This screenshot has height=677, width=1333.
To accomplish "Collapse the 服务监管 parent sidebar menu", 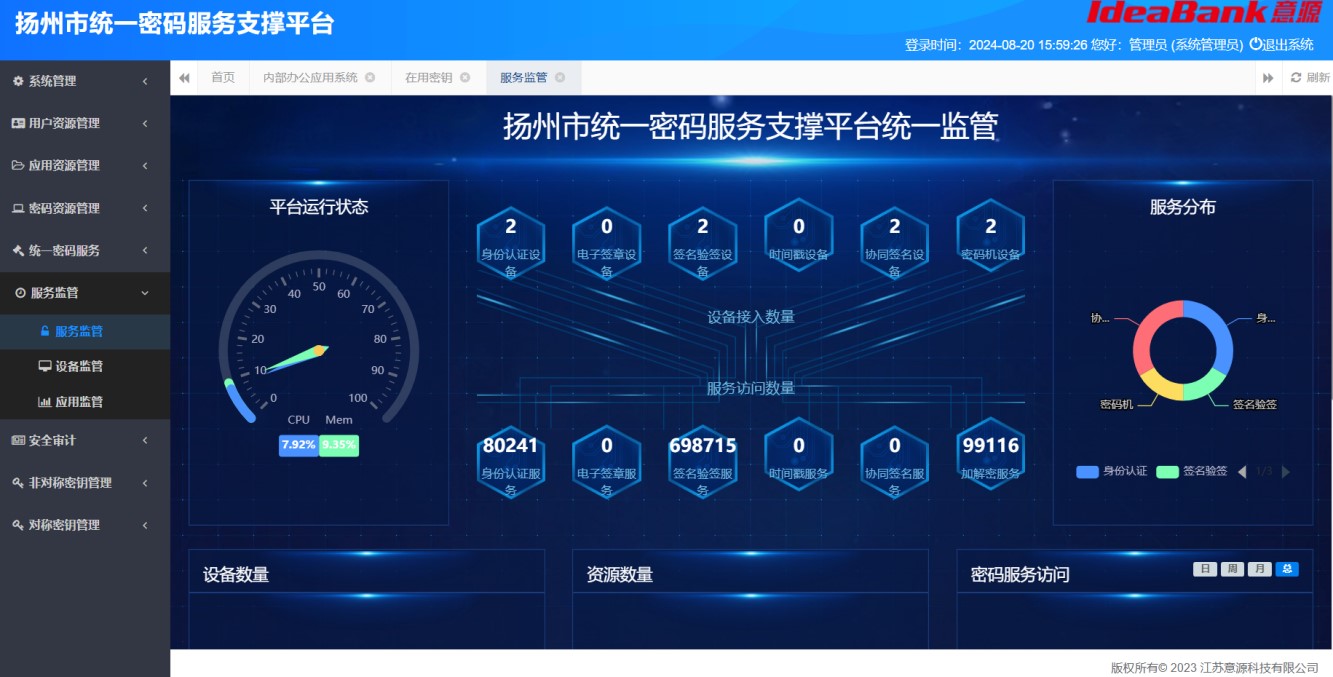I will click(85, 293).
